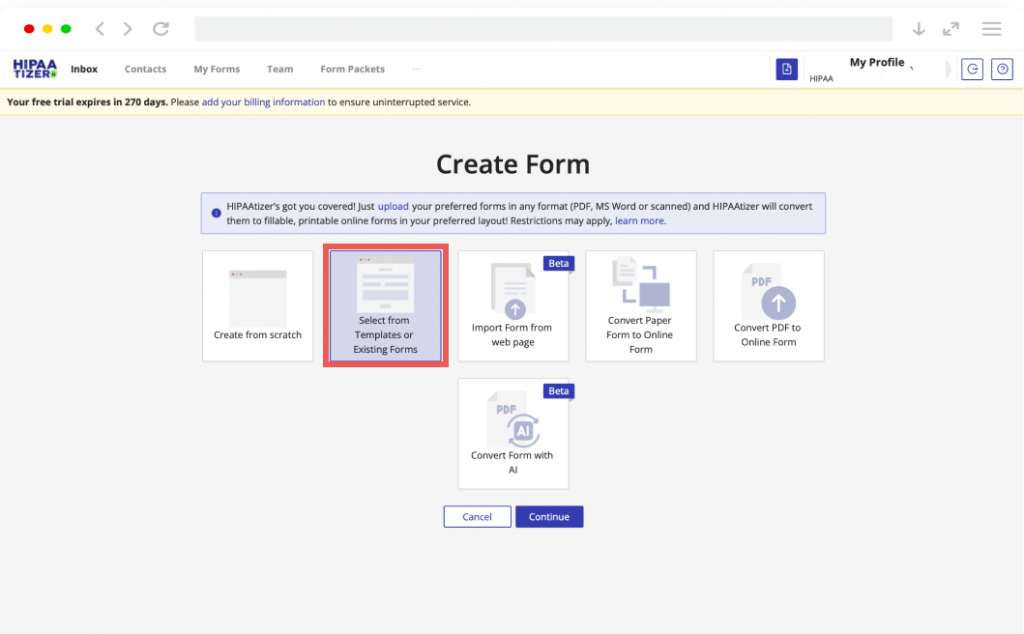The image size is (1024, 634).
Task: Expand the more options ellipsis in navigation
Action: tap(417, 69)
